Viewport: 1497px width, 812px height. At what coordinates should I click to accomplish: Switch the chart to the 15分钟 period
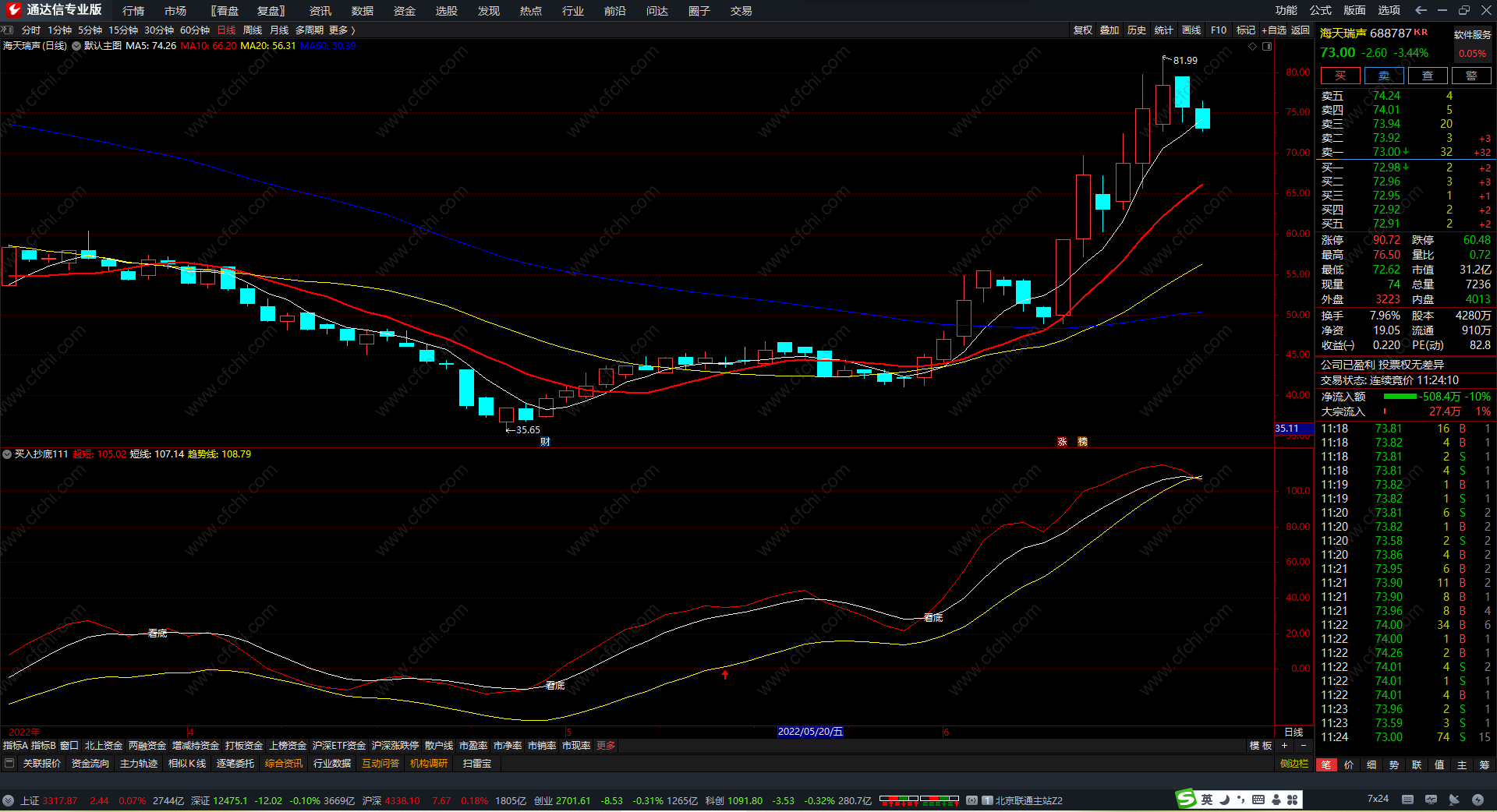[123, 30]
